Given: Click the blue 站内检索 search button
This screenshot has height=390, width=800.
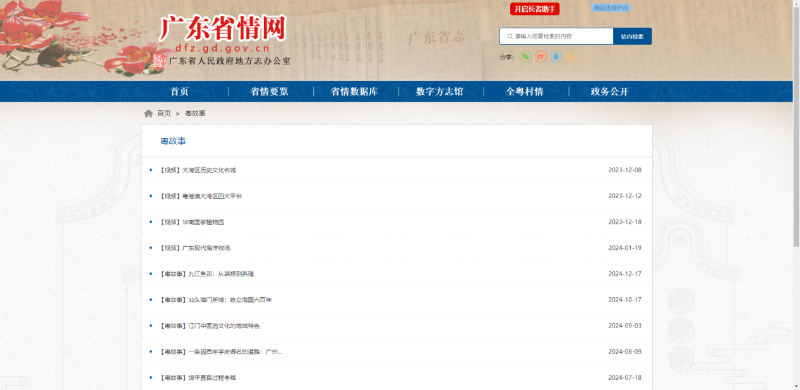Looking at the screenshot, I should [632, 36].
